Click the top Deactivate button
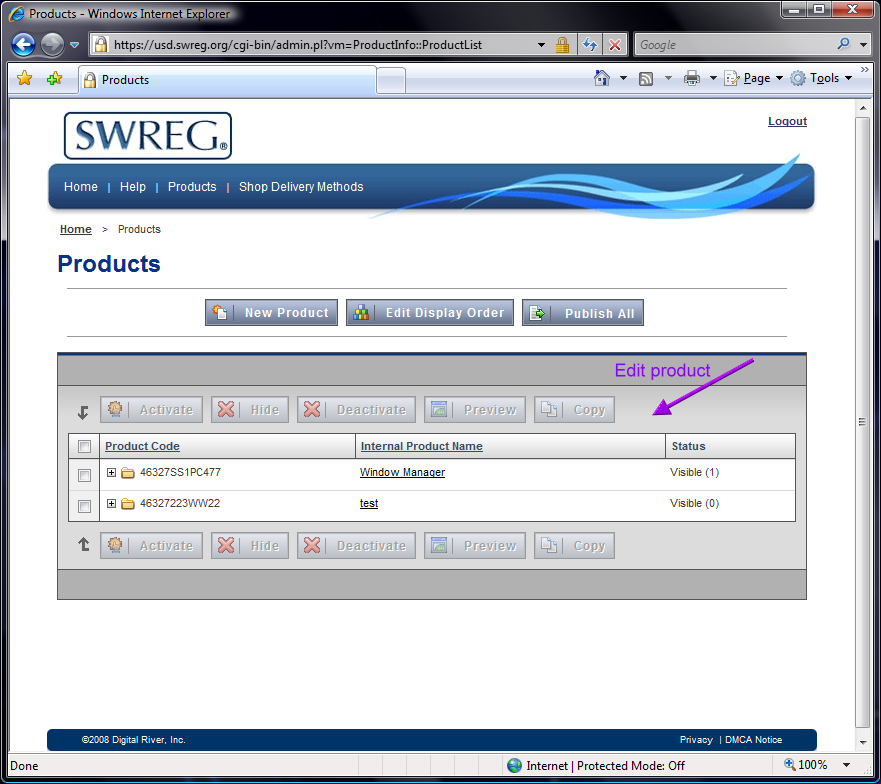Viewport: 881px width, 784px height. pos(356,410)
